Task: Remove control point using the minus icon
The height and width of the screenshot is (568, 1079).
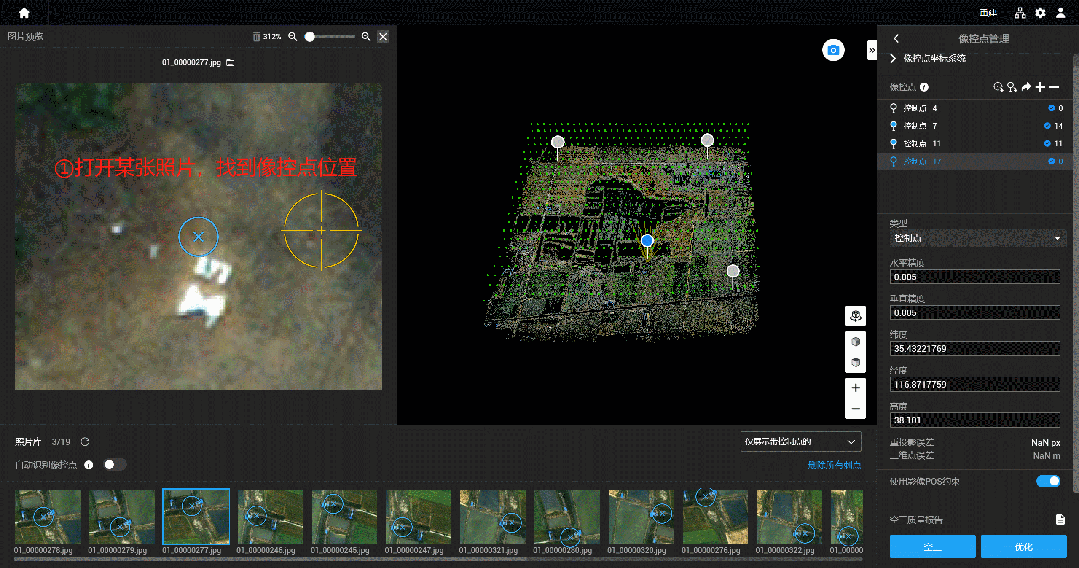Action: click(x=1054, y=87)
